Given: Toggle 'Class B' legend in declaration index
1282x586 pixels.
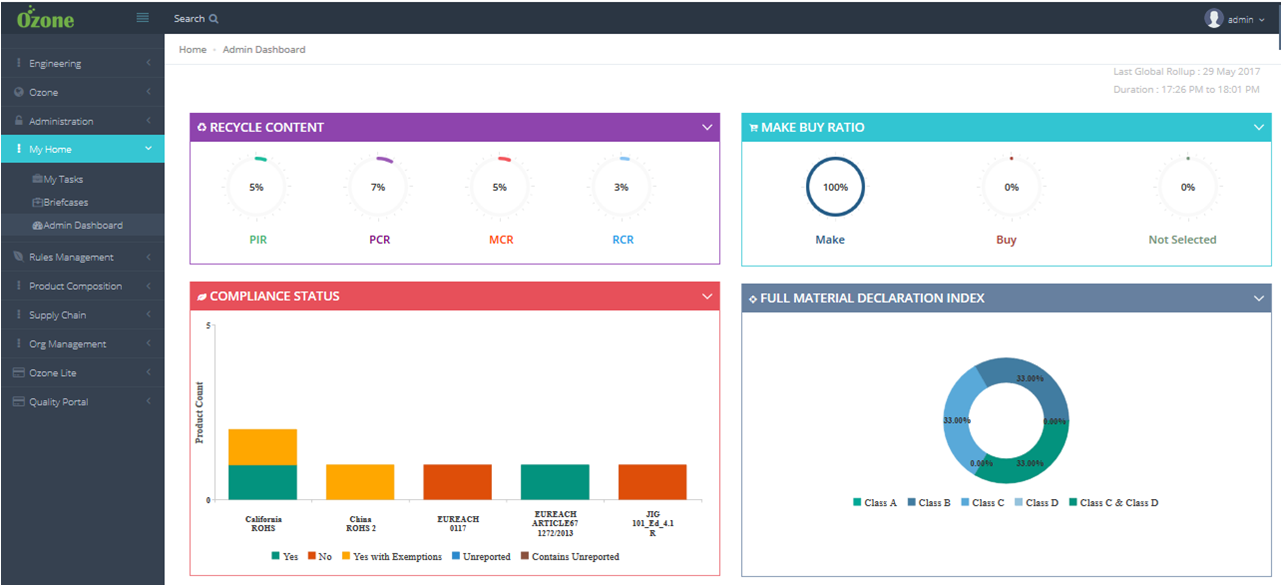Looking at the screenshot, I should pyautogui.click(x=927, y=503).
